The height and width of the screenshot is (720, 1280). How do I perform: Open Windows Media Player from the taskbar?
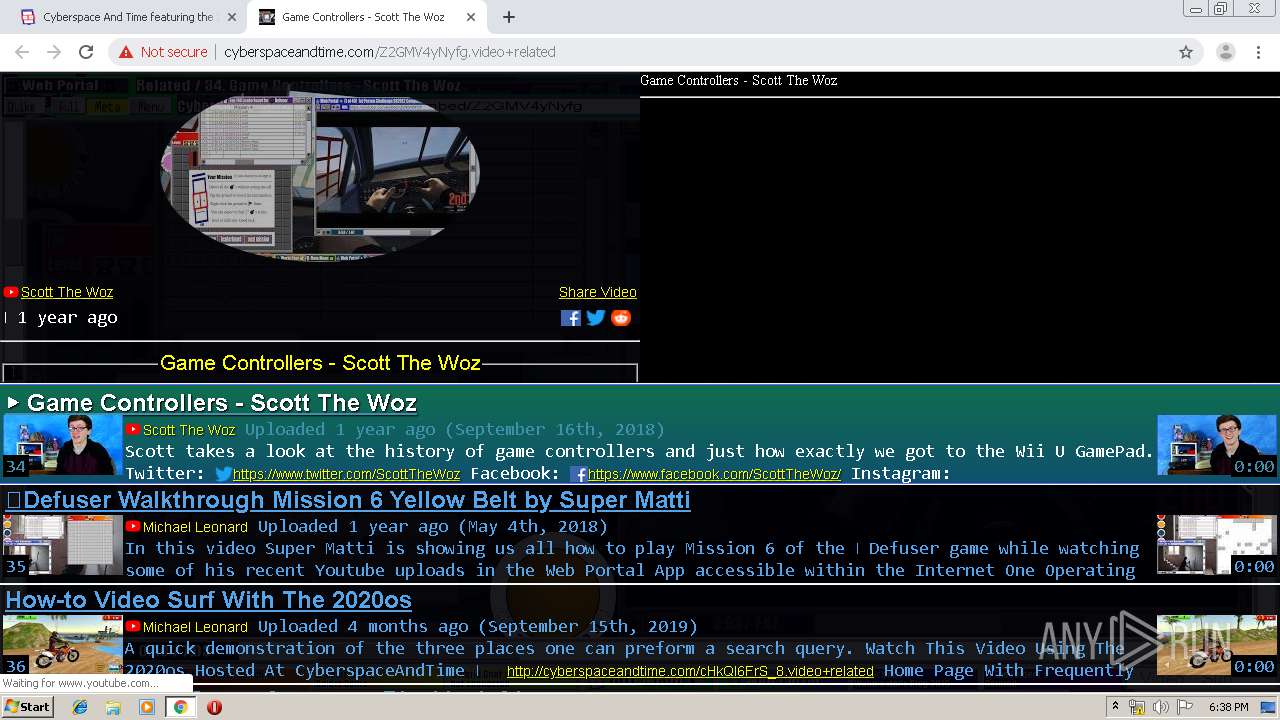click(147, 707)
